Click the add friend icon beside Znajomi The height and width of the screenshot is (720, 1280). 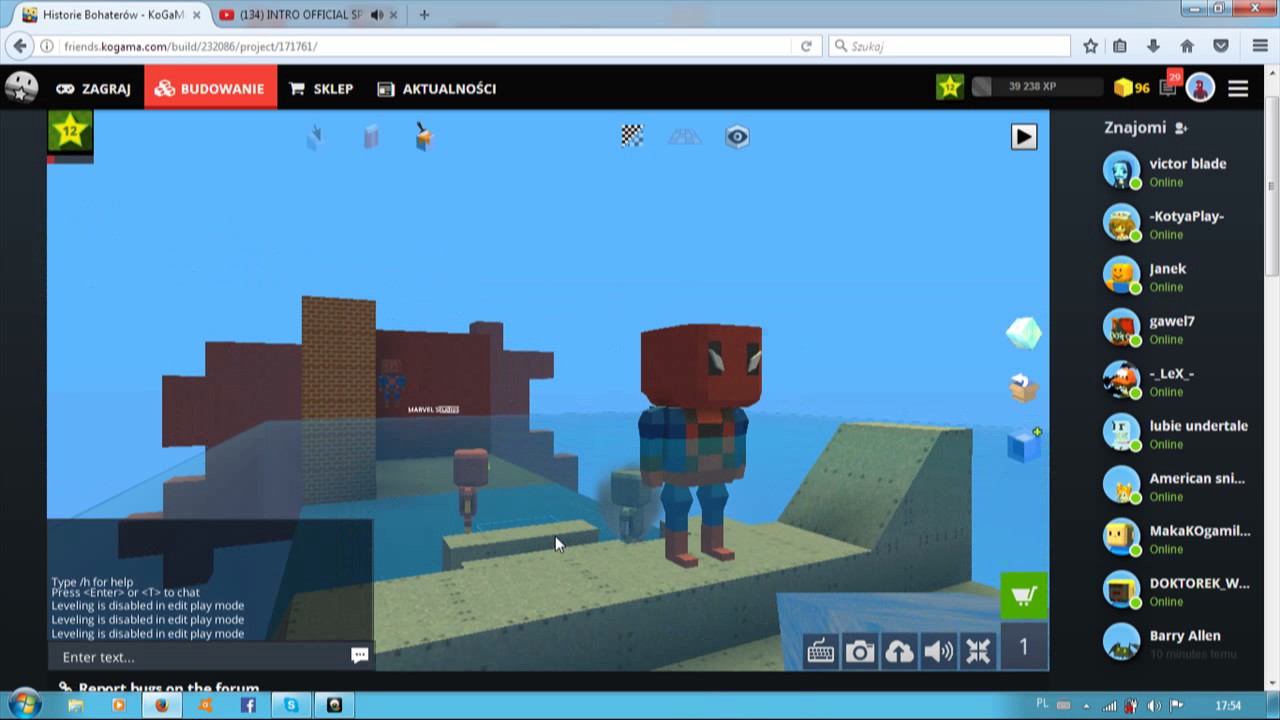1181,128
